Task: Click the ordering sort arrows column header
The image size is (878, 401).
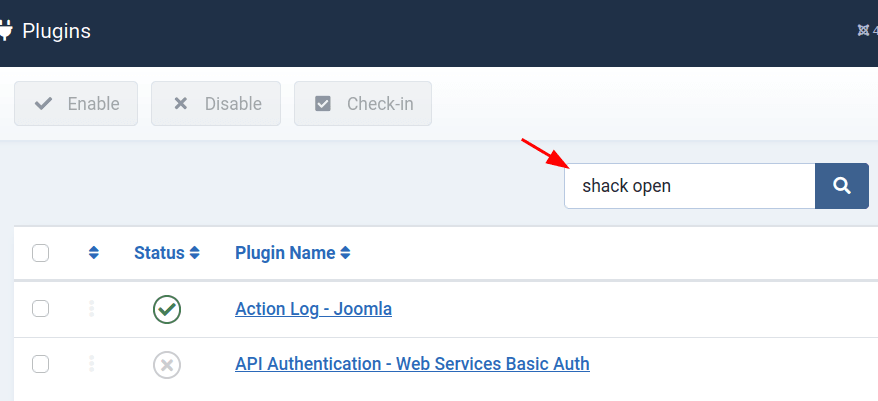Action: tap(94, 253)
